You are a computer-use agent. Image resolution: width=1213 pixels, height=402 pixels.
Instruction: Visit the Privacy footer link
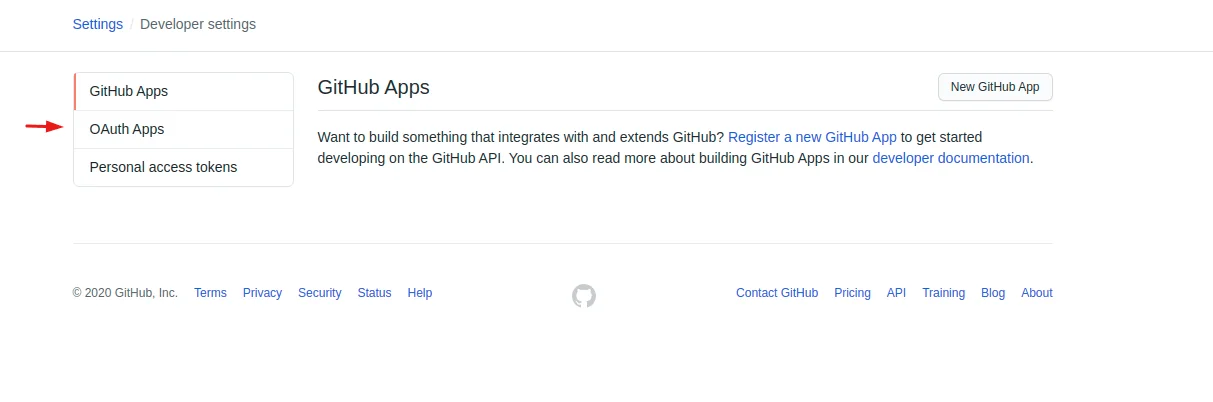pyautogui.click(x=262, y=293)
